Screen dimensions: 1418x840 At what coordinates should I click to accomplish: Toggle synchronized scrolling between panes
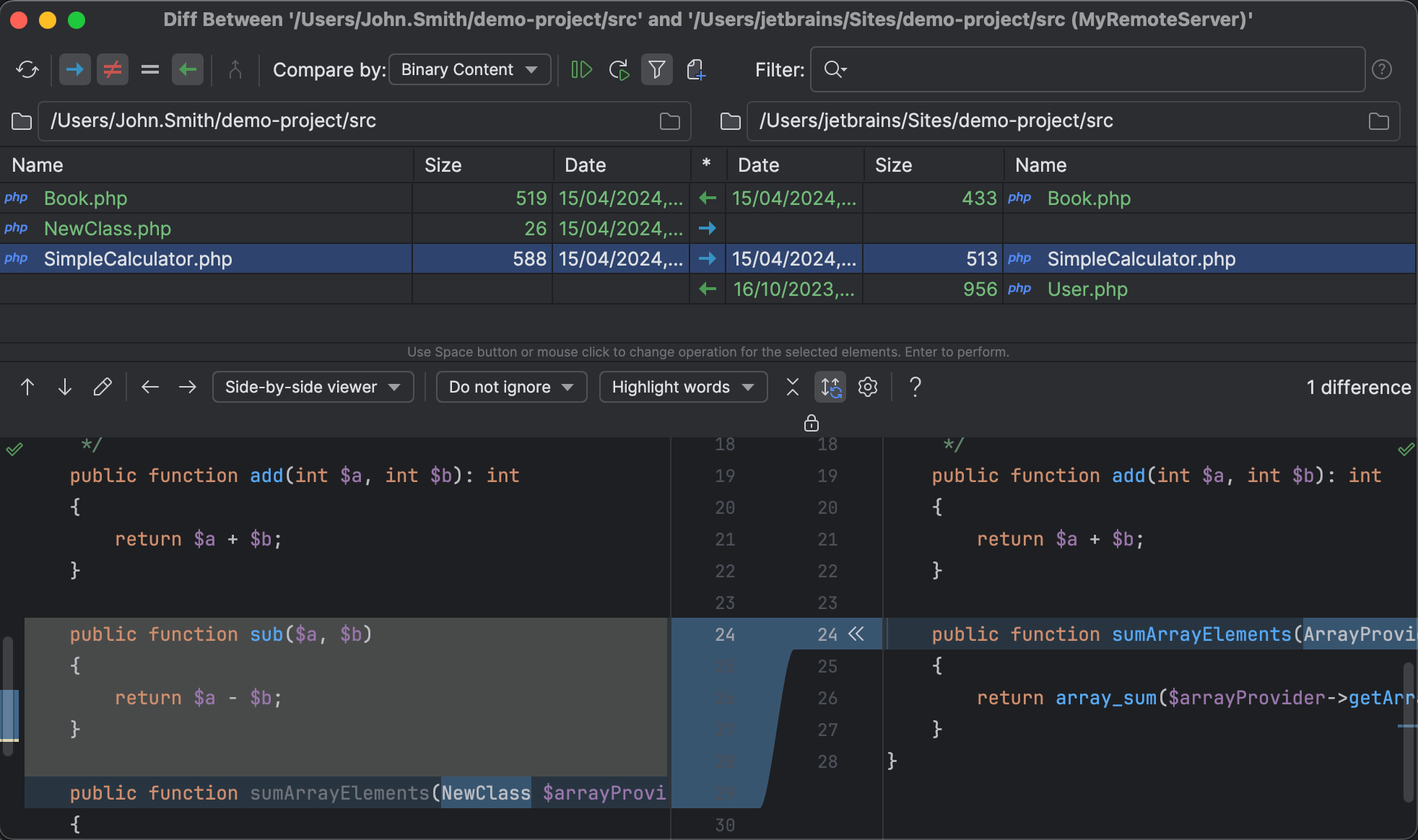[x=830, y=387]
